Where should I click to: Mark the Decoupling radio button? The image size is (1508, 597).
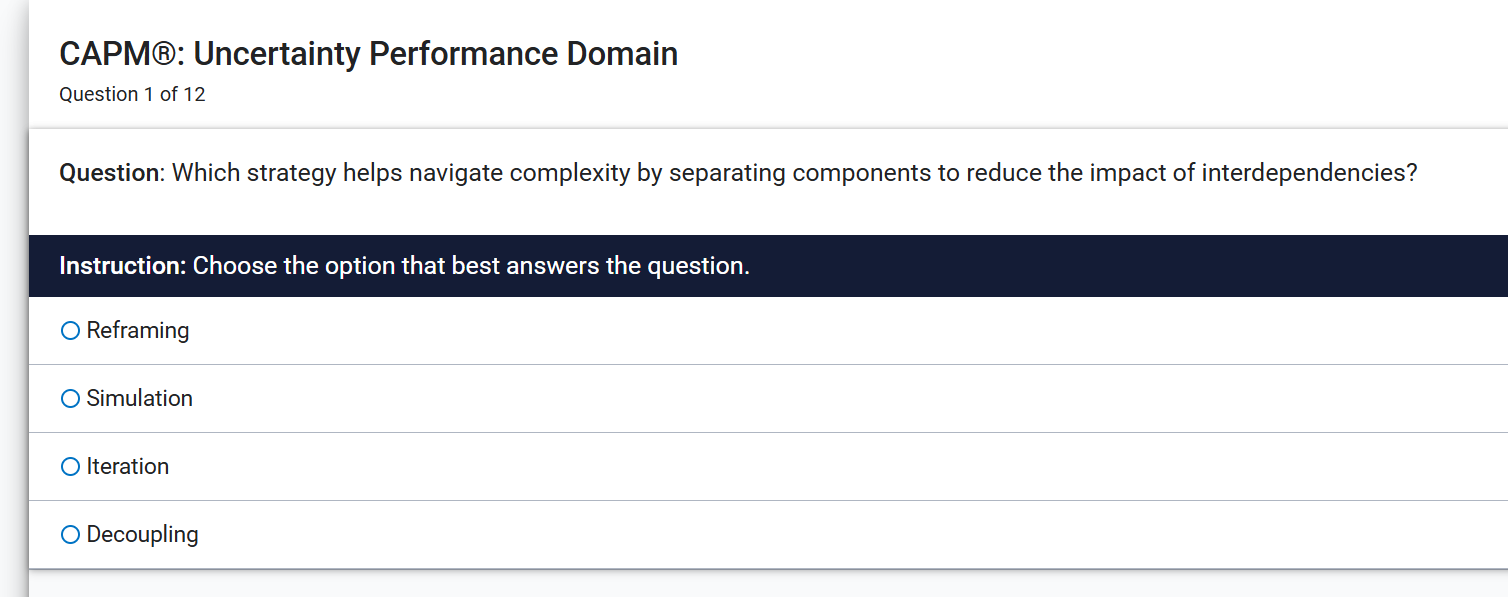click(70, 535)
